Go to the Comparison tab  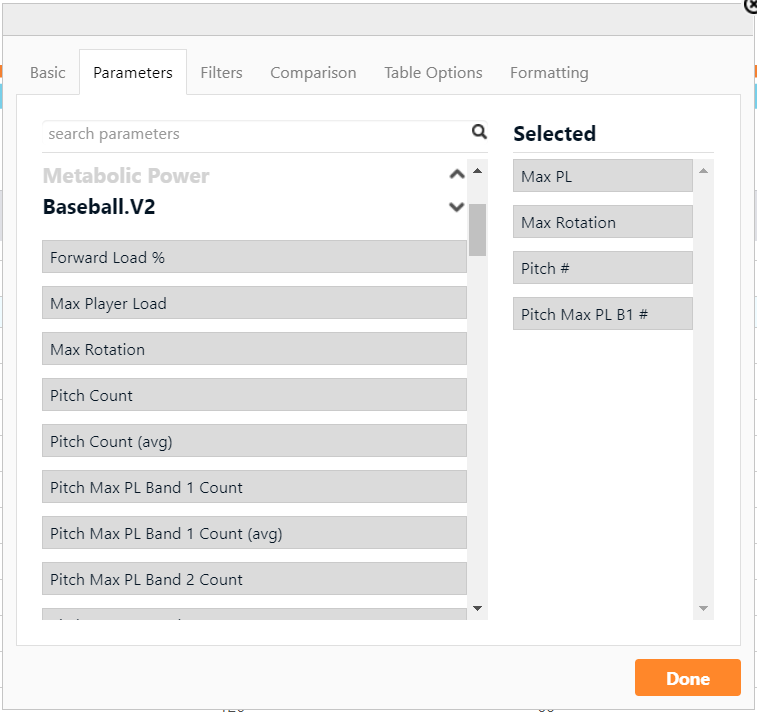pyautogui.click(x=313, y=73)
